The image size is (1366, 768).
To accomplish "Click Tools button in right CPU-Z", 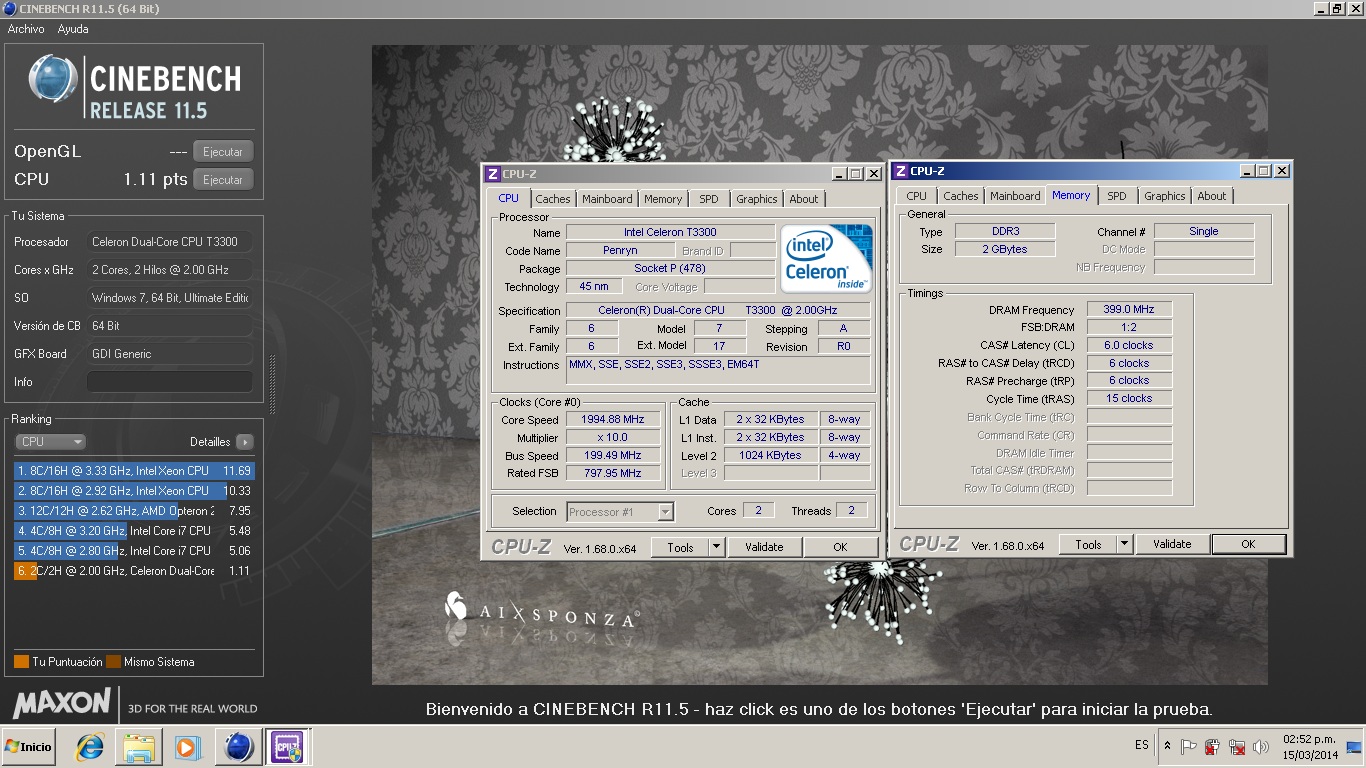I will coord(1088,544).
